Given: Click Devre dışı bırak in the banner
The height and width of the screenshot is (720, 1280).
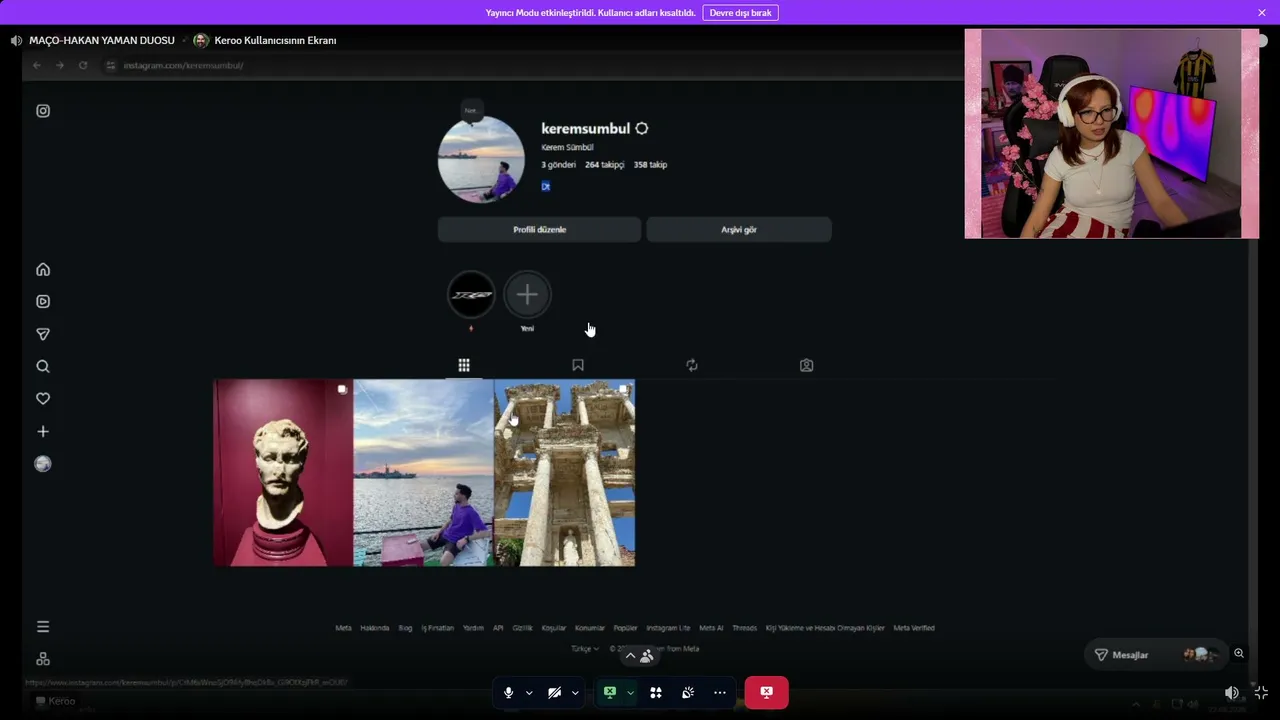Looking at the screenshot, I should point(741,13).
